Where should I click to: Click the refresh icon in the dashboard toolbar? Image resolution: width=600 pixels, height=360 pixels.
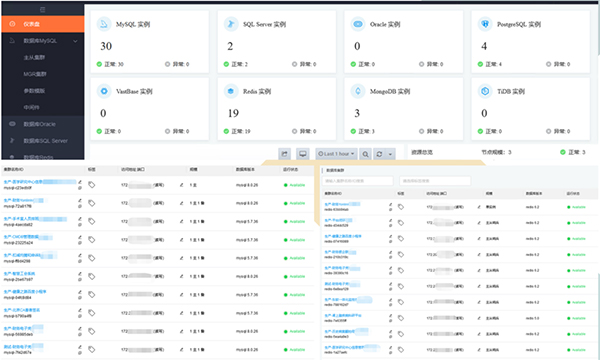click(379, 154)
